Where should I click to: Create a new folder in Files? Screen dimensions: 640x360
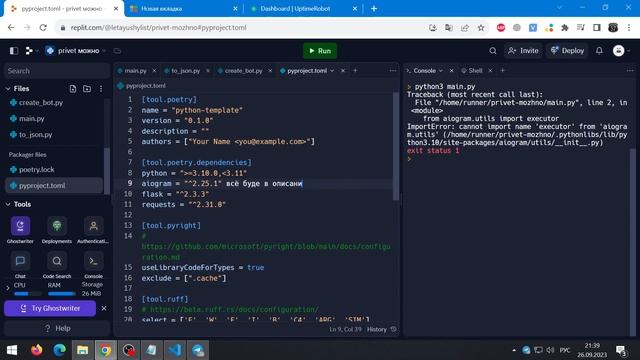click(x=87, y=89)
